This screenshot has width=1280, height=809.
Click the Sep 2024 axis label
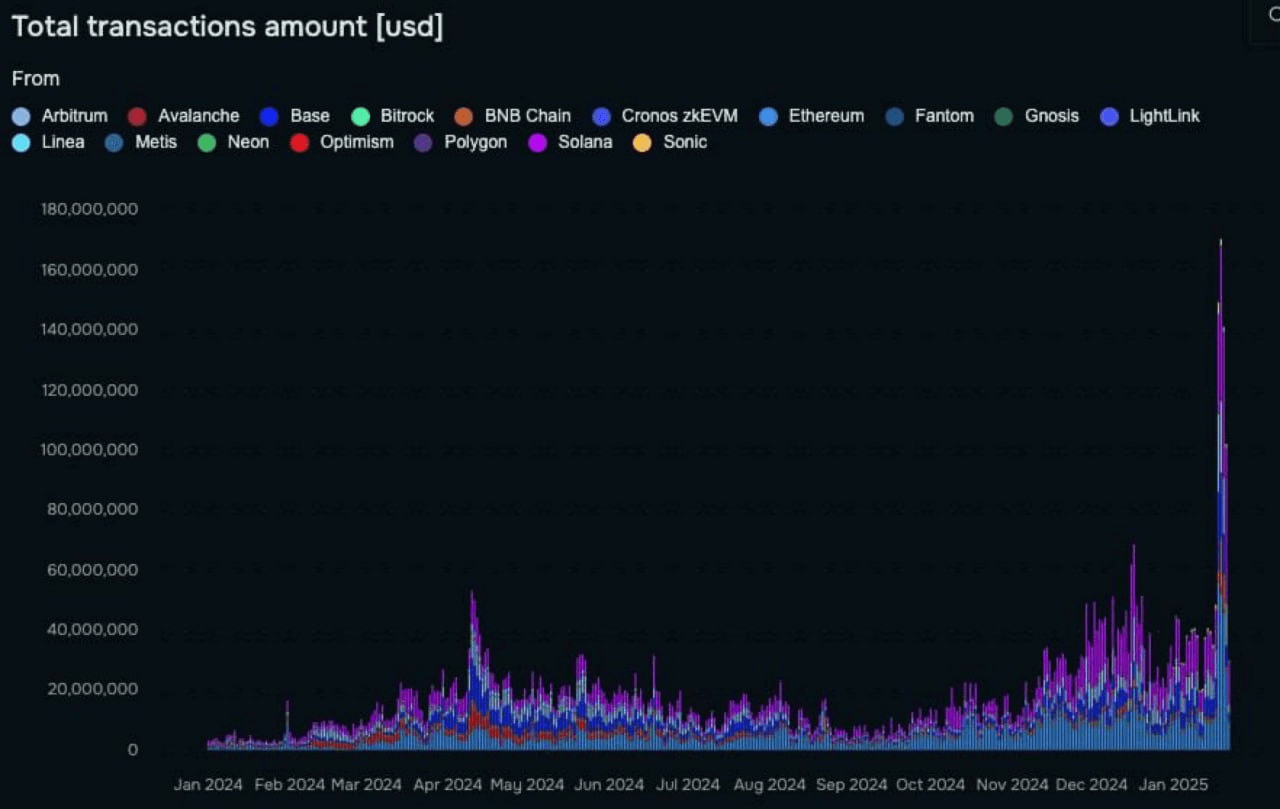click(852, 785)
